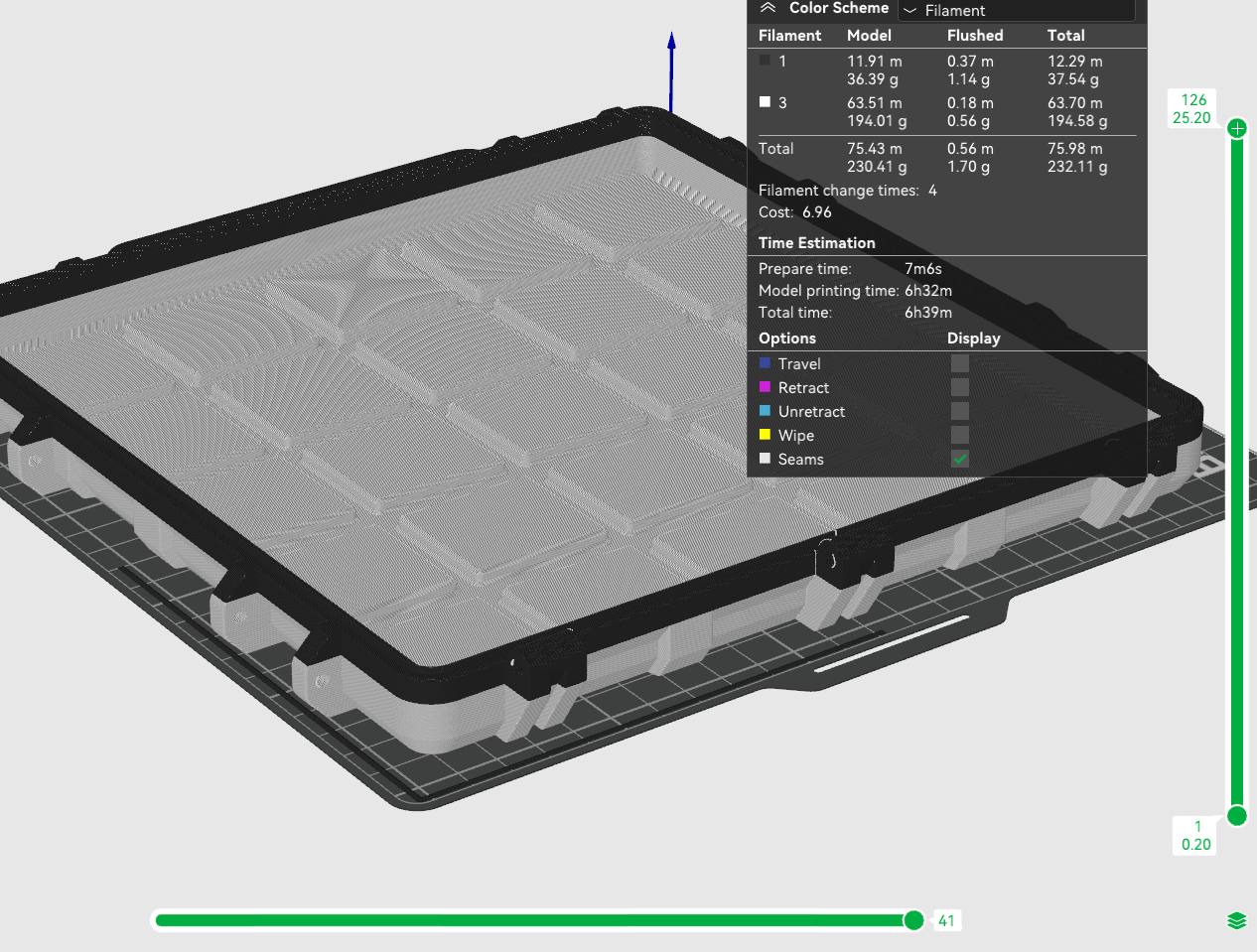Enable Retract display checkbox
This screenshot has height=952, width=1257.
pyautogui.click(x=959, y=387)
